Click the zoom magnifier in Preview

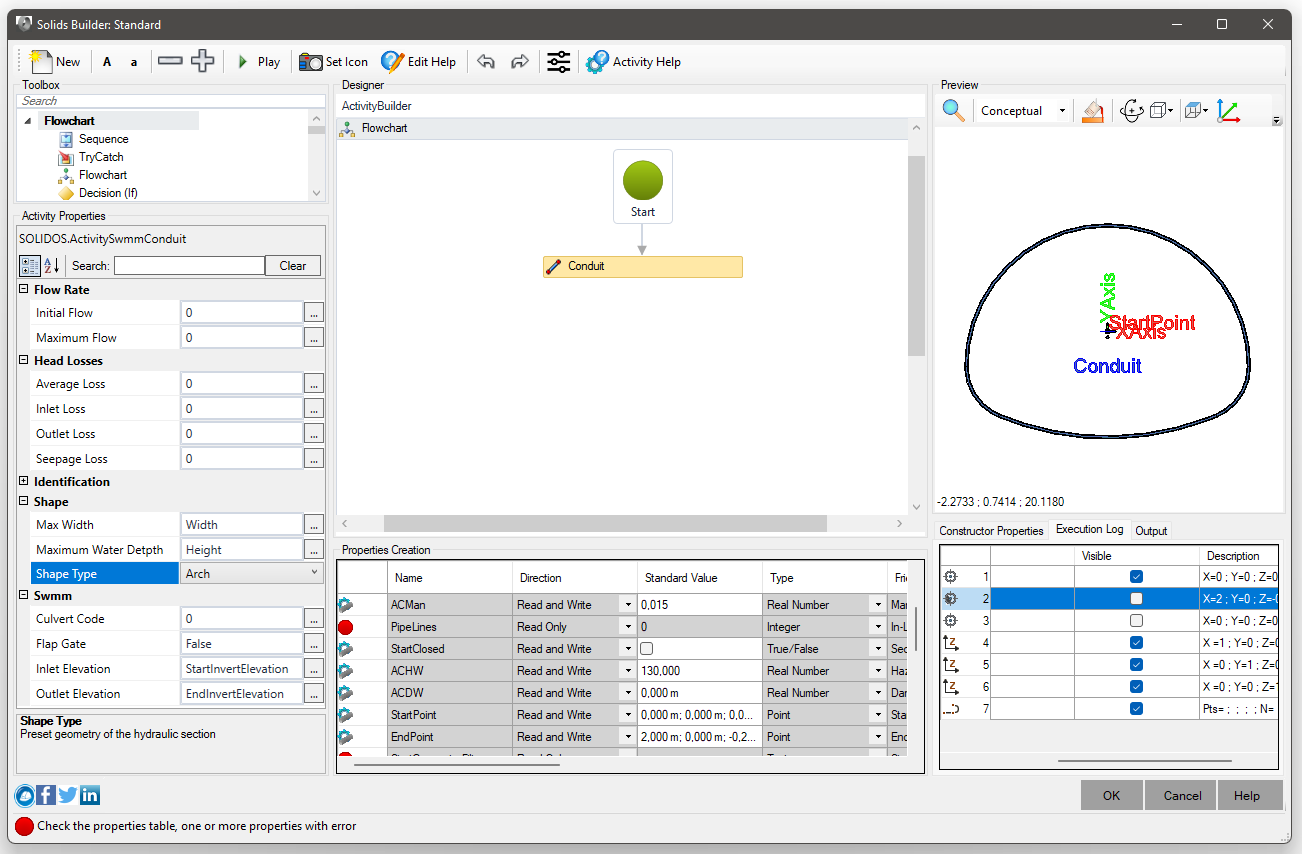point(954,111)
